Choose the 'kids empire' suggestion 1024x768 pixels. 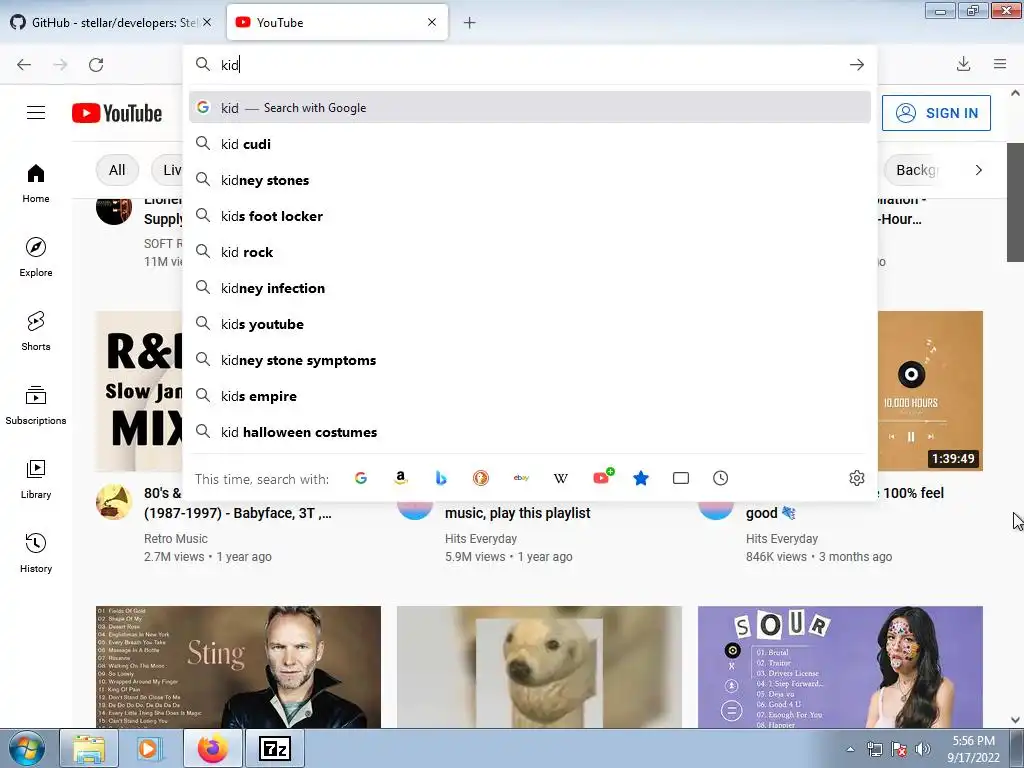coord(530,396)
